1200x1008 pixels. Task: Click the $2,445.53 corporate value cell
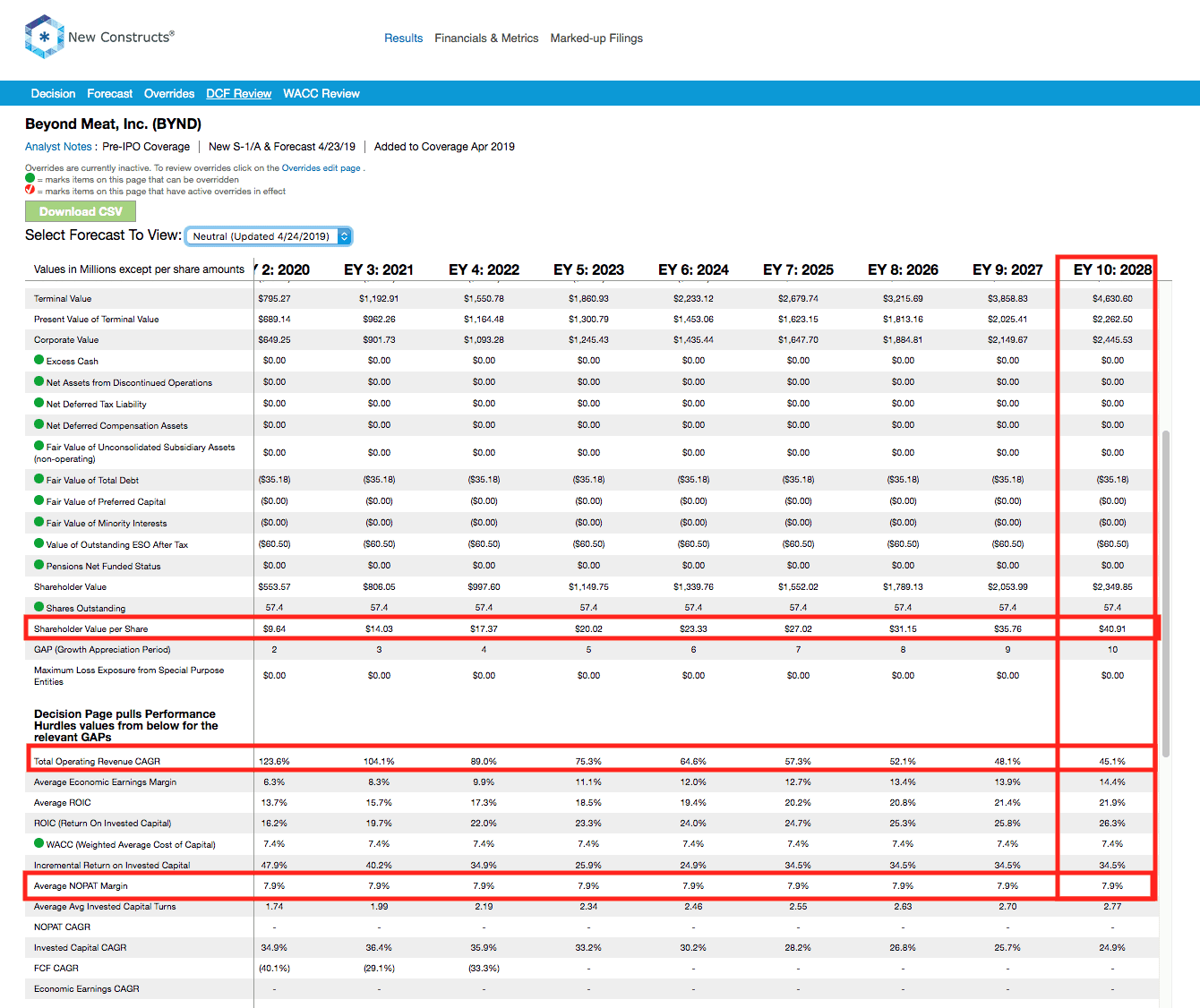1112,339
